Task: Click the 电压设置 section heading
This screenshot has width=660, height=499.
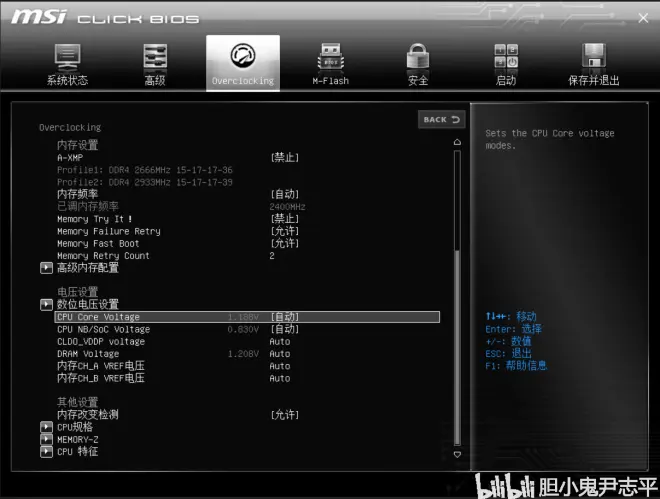Action: coord(77,292)
